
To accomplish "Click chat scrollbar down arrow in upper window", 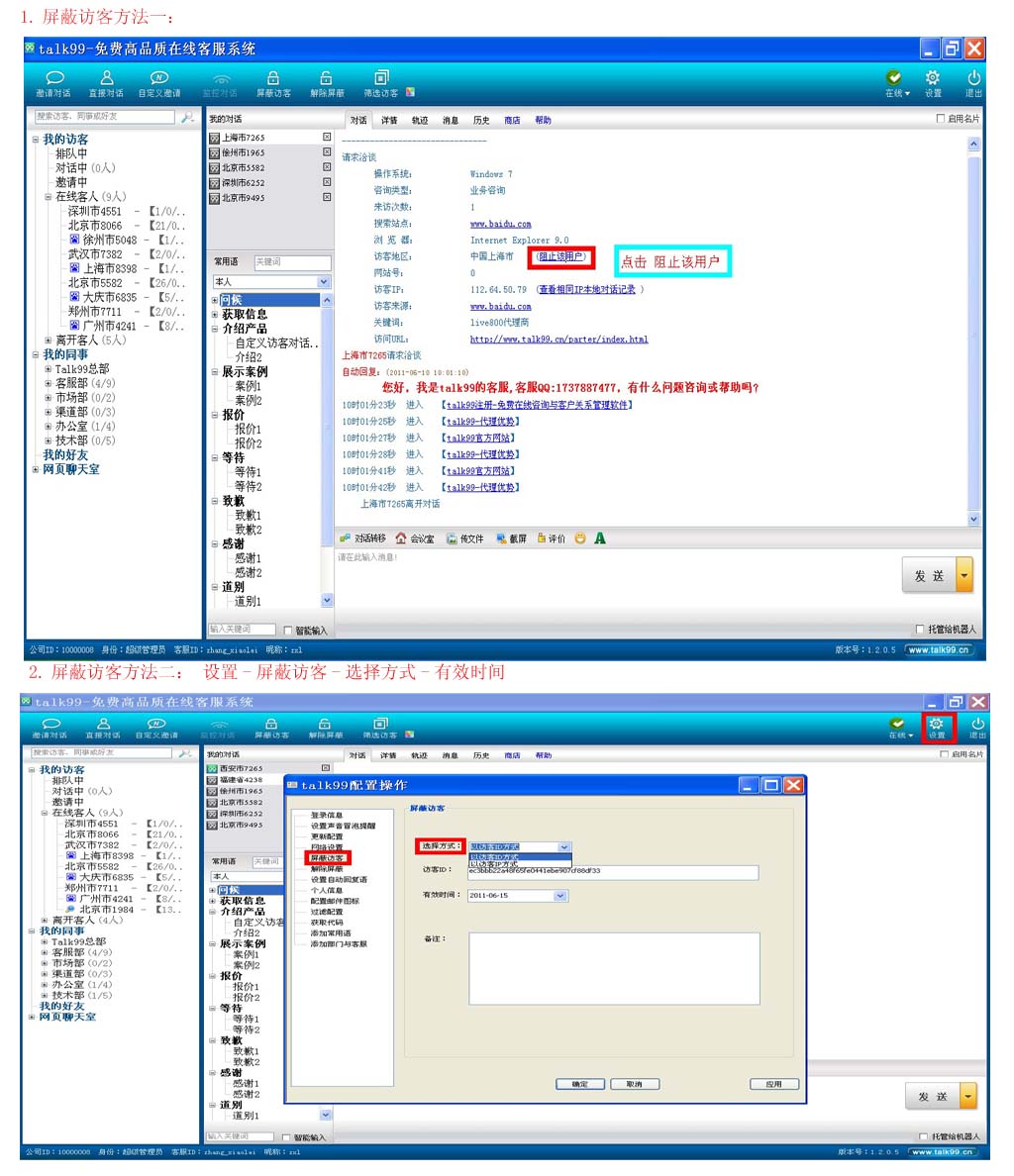I will 973,519.
